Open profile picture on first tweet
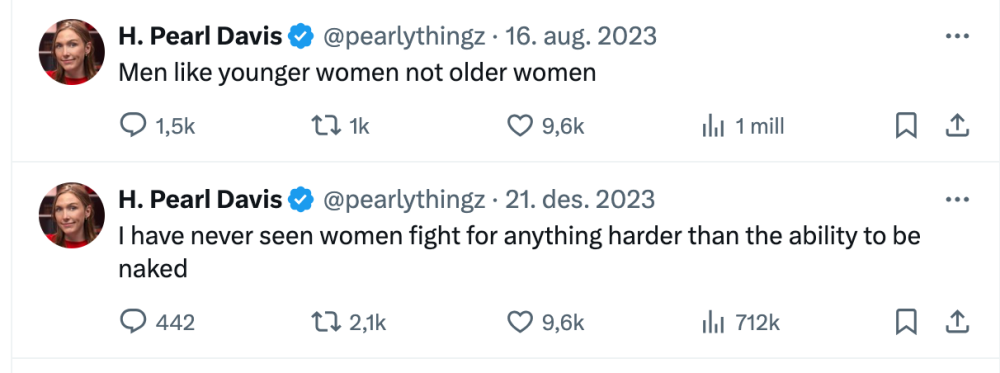Screen dimensions: 1000x373 point(71,52)
